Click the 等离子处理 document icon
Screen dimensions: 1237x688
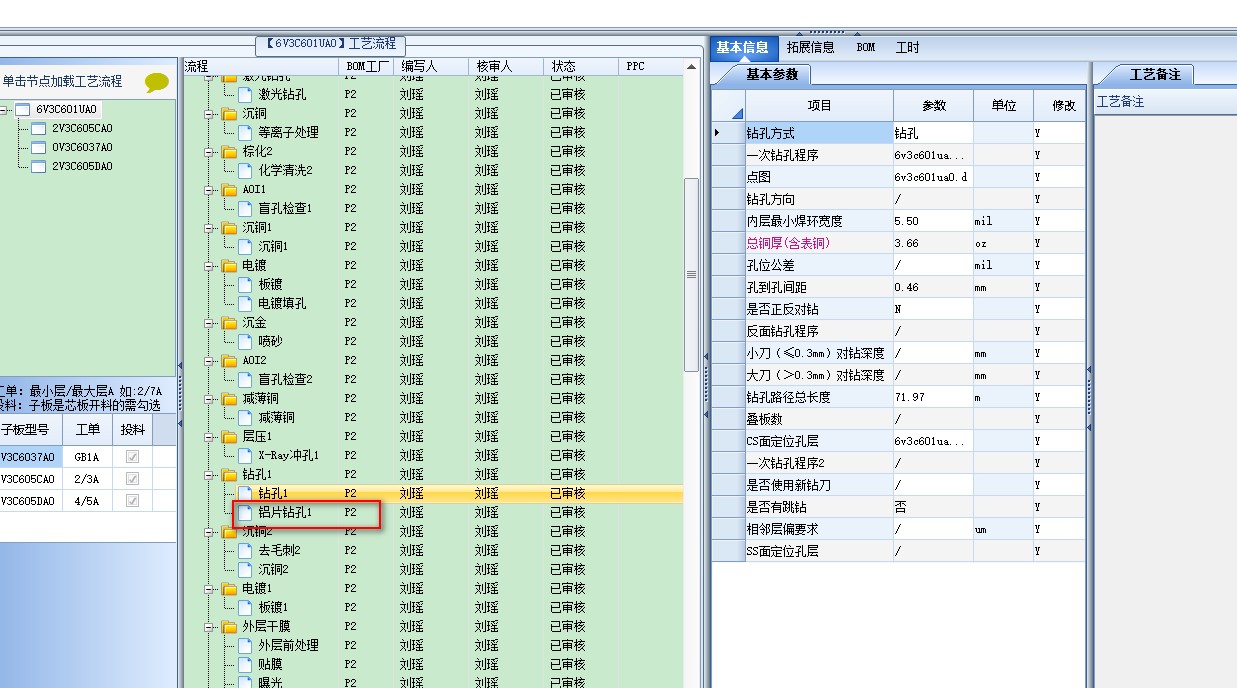tap(245, 132)
